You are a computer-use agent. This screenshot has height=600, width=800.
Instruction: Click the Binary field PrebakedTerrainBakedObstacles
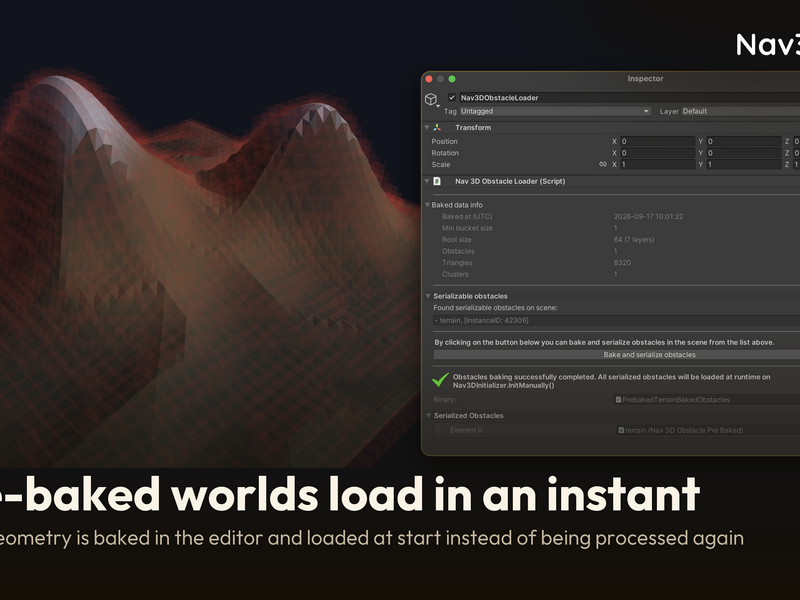[707, 399]
